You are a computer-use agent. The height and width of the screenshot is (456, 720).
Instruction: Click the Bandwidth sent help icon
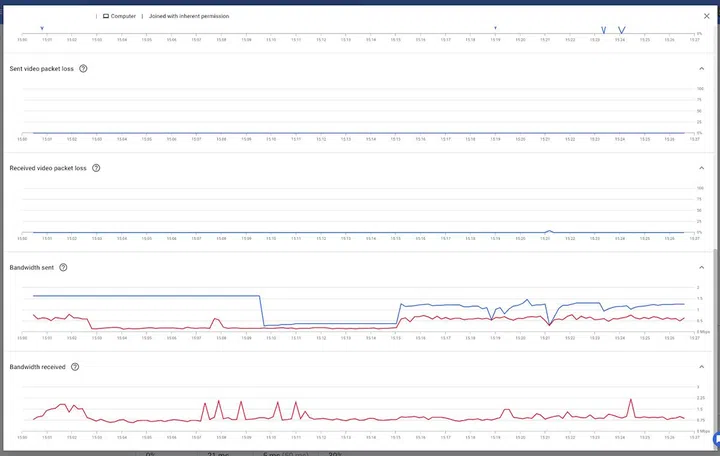(x=63, y=268)
